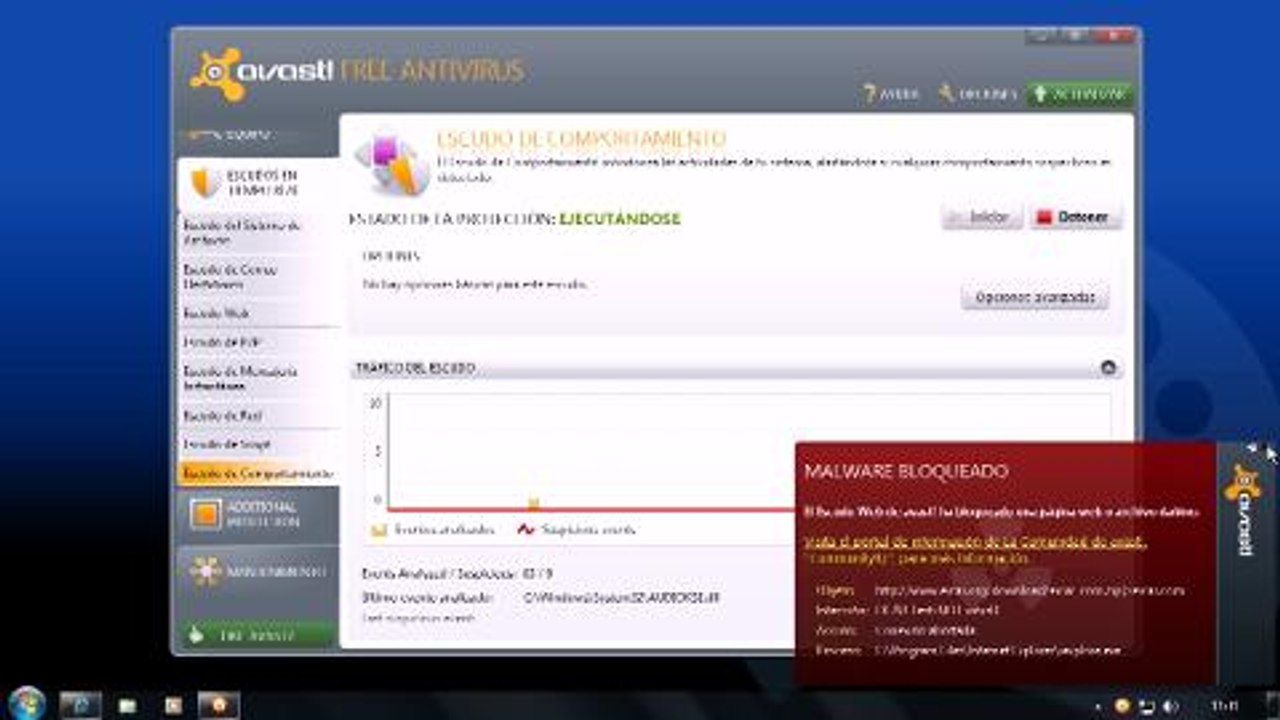The height and width of the screenshot is (720, 1280).
Task: Click the active orange app icon in the taskbar
Action: [218, 705]
